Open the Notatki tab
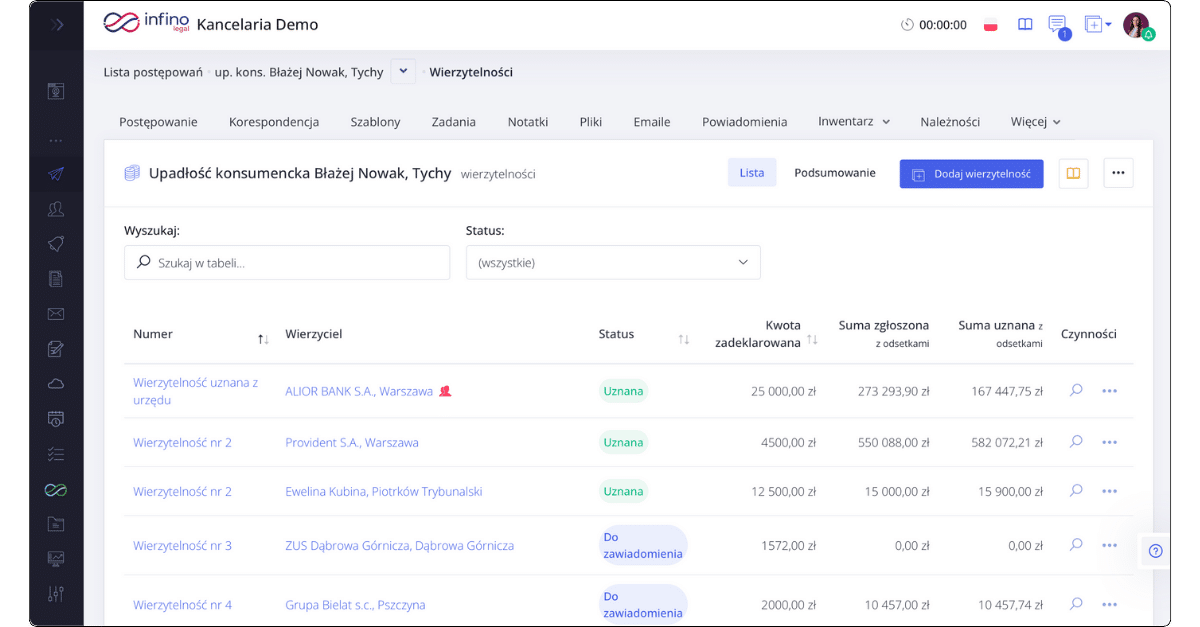1200x627 pixels. click(x=528, y=122)
